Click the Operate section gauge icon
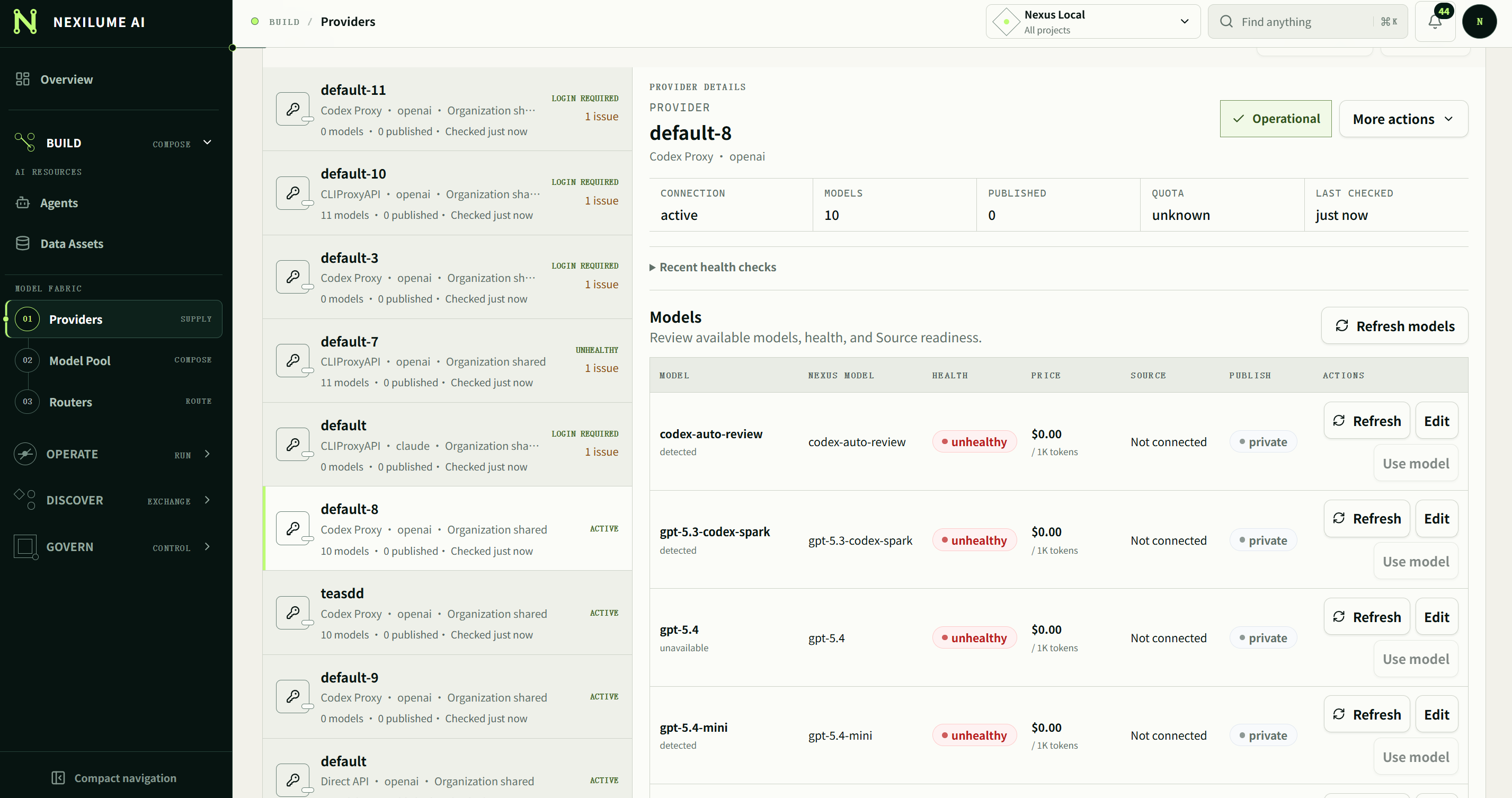The width and height of the screenshot is (1512, 798). (x=25, y=454)
